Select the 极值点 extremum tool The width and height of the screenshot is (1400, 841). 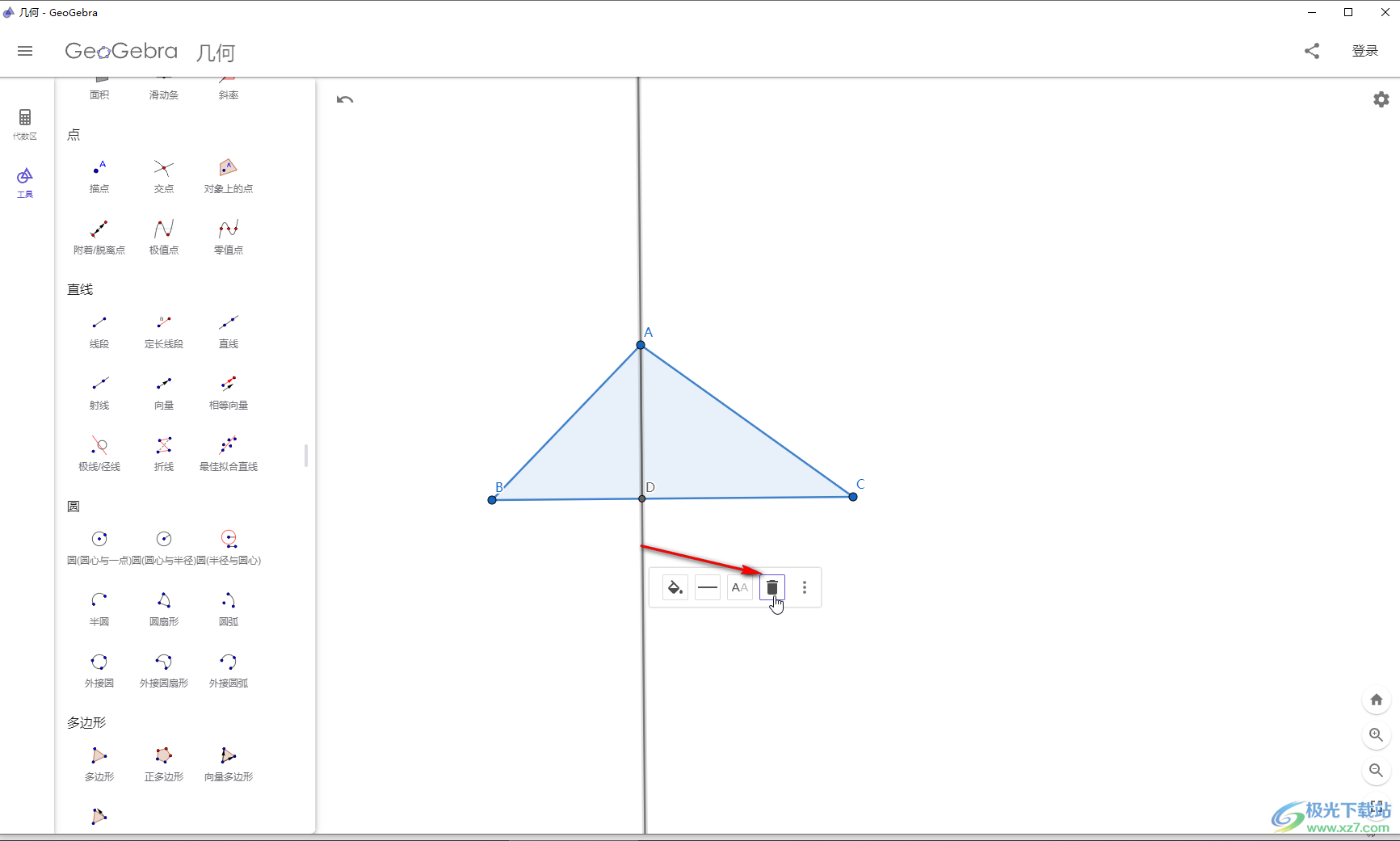(164, 237)
